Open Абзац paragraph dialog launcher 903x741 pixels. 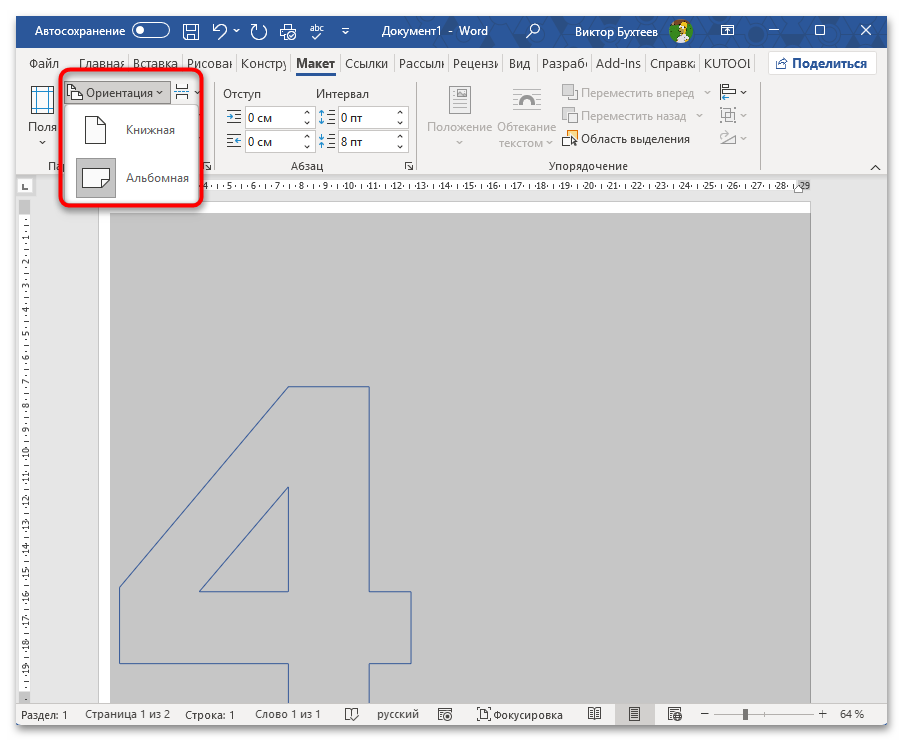(408, 166)
